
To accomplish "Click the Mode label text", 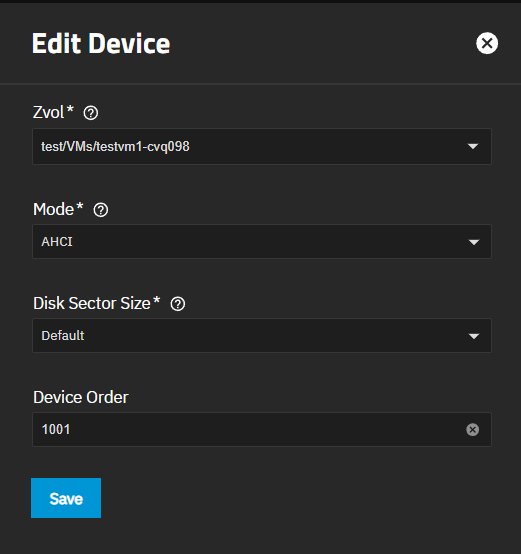I will [x=54, y=209].
